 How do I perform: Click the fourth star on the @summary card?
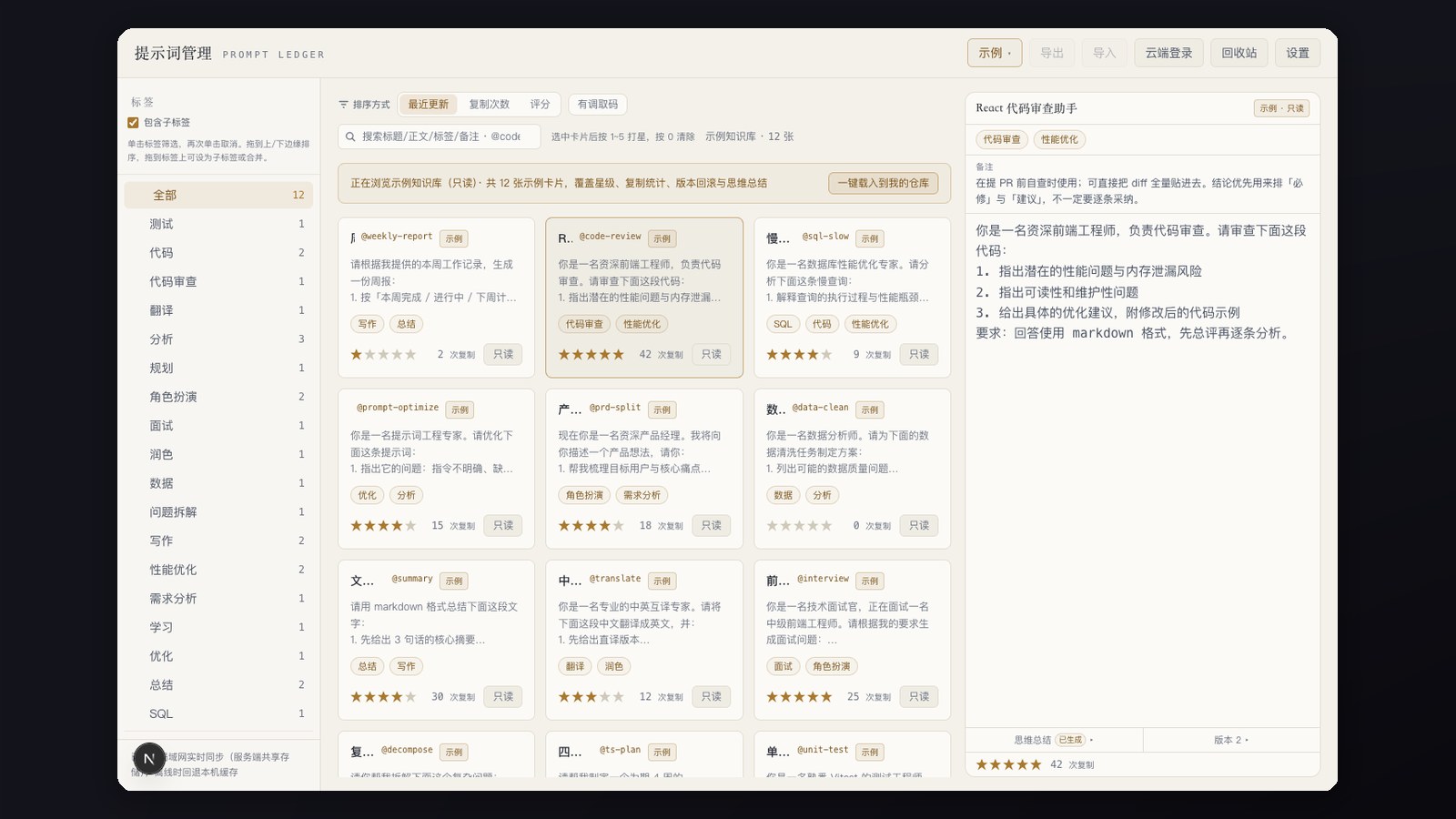397,696
